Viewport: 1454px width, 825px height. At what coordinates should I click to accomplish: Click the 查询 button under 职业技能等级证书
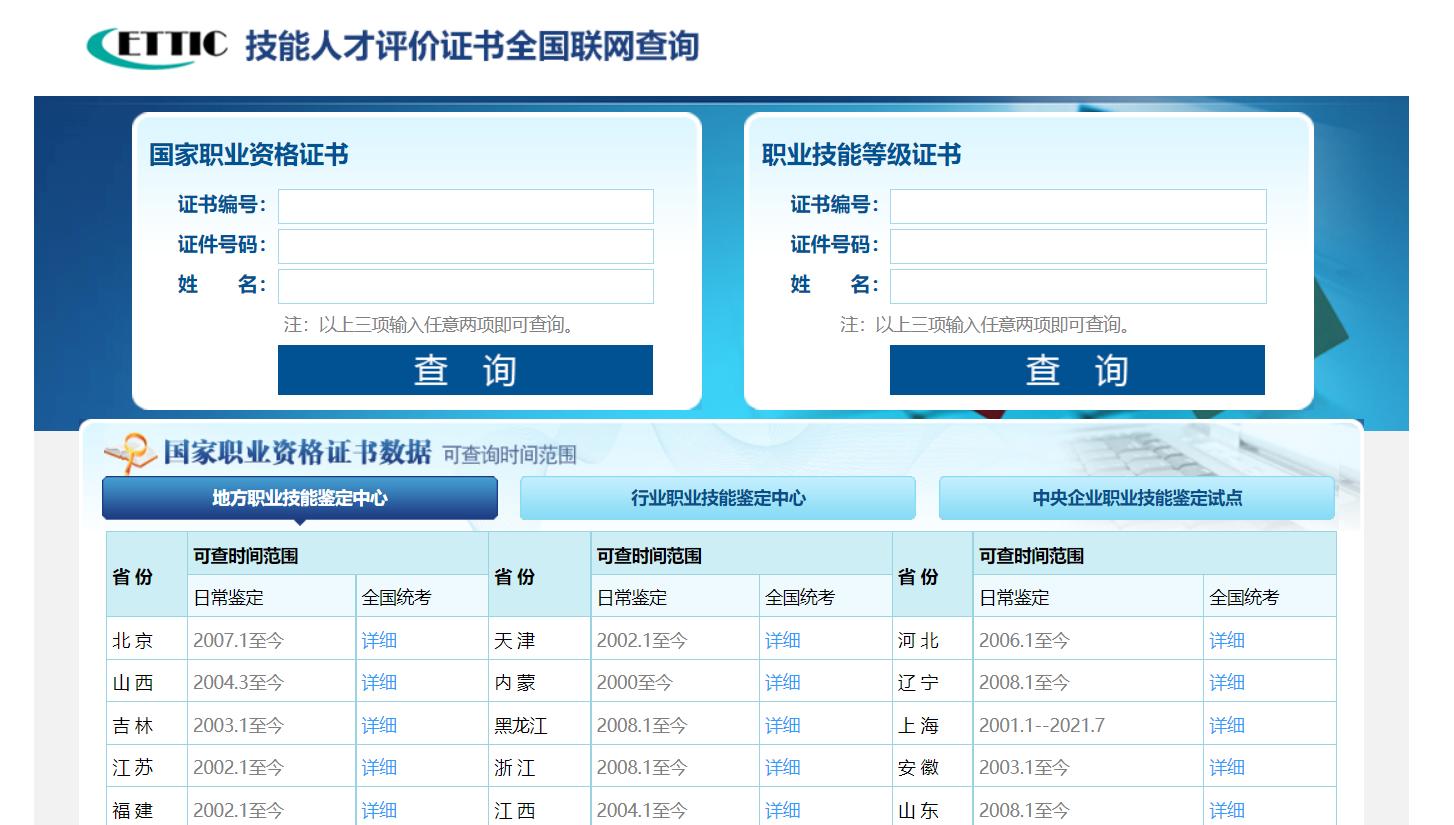click(1077, 369)
